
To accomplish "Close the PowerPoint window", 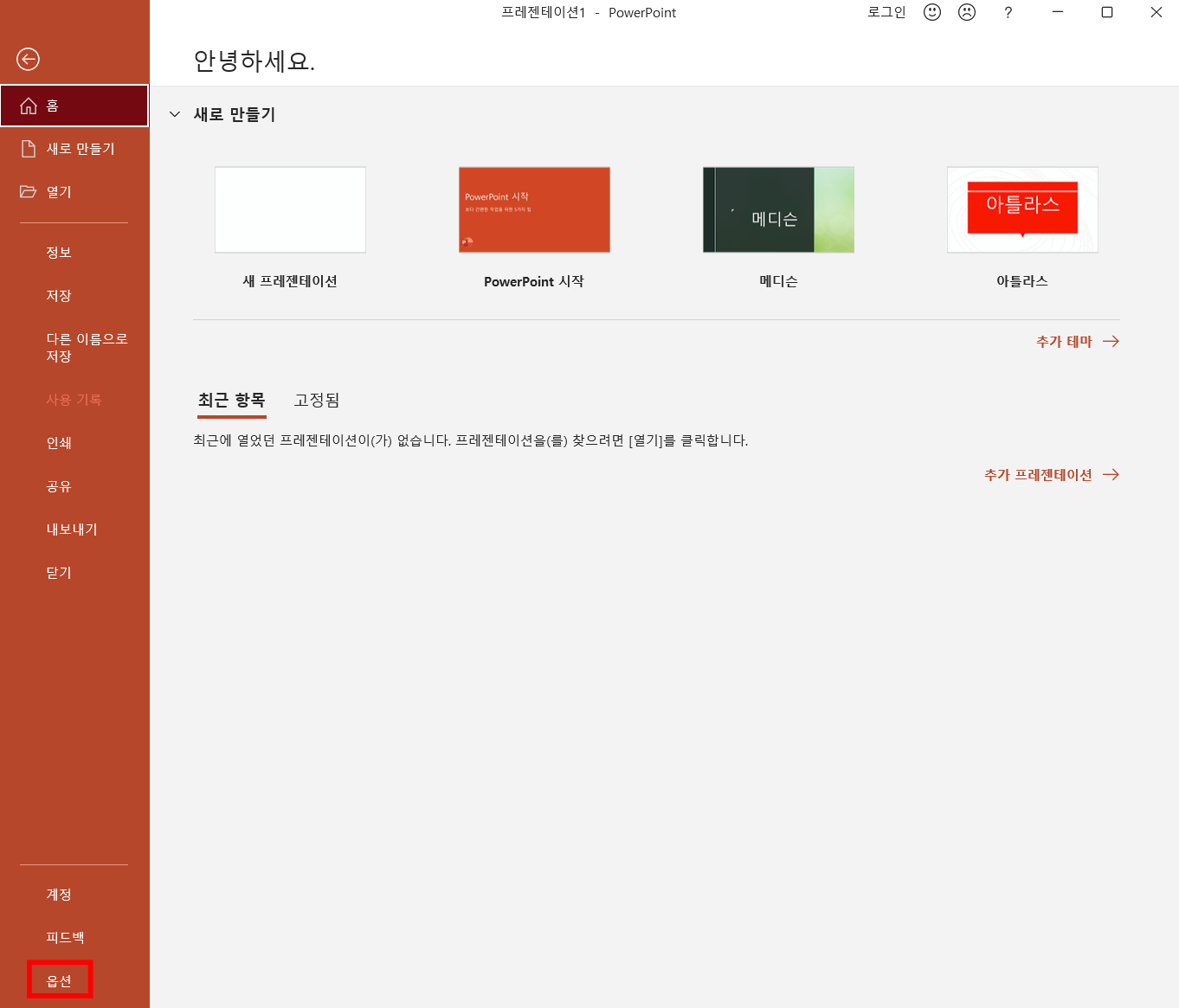I will 1156,12.
